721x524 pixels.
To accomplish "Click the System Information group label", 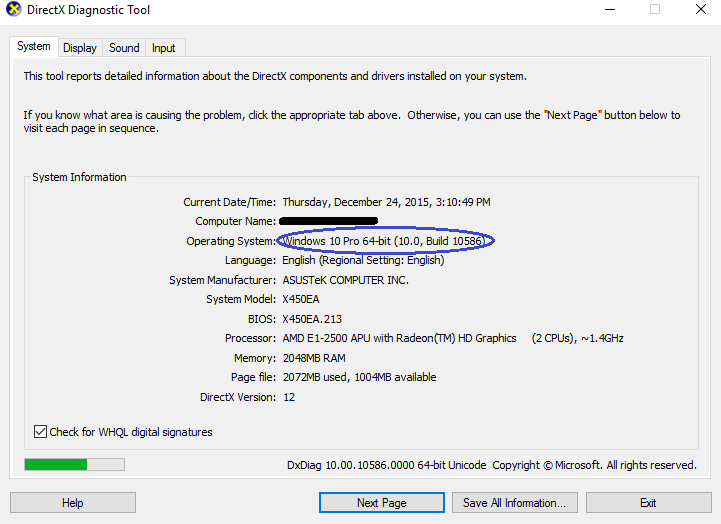I will (79, 177).
